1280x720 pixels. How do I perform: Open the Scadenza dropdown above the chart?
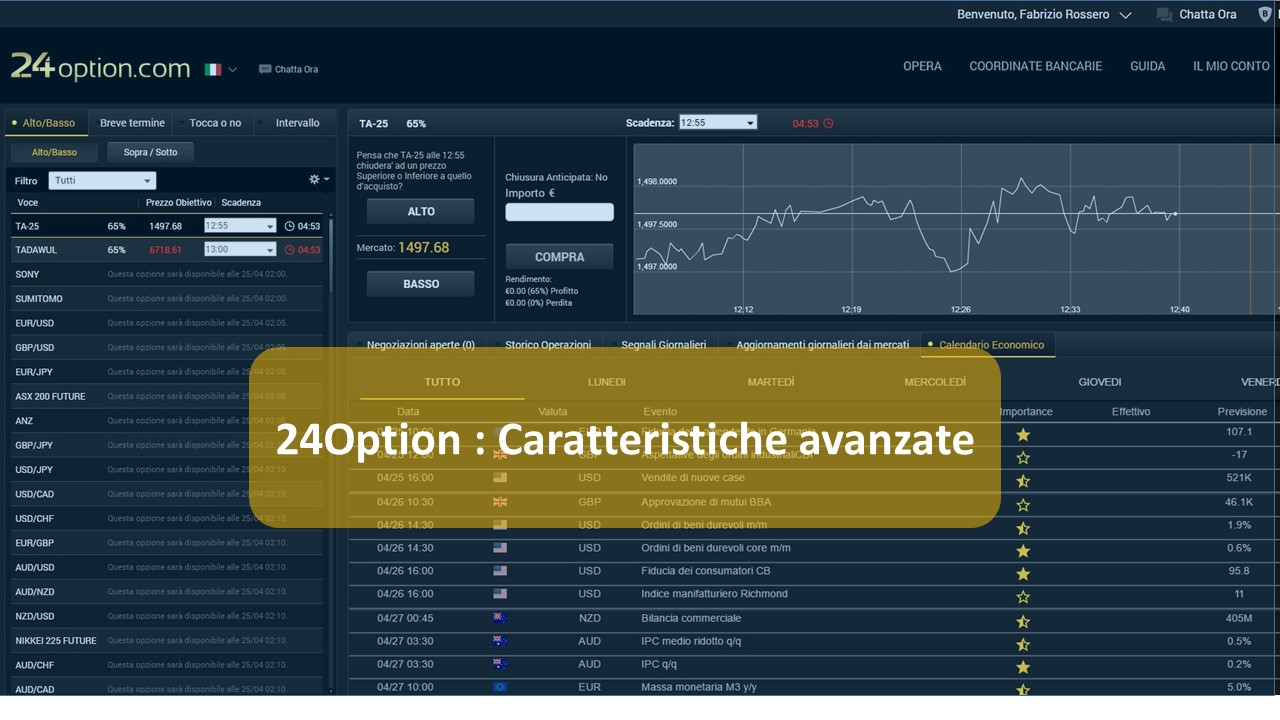pos(718,122)
